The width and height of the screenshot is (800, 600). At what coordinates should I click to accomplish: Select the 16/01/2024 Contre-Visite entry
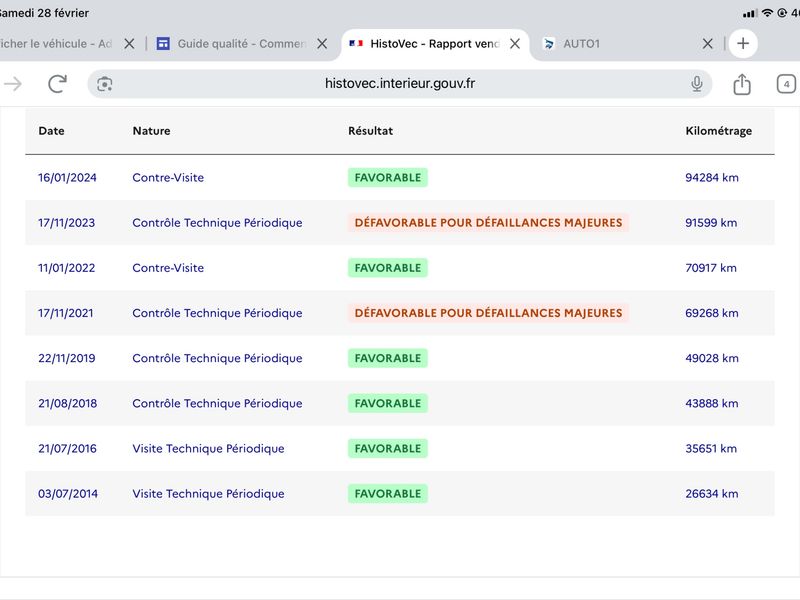(x=168, y=178)
